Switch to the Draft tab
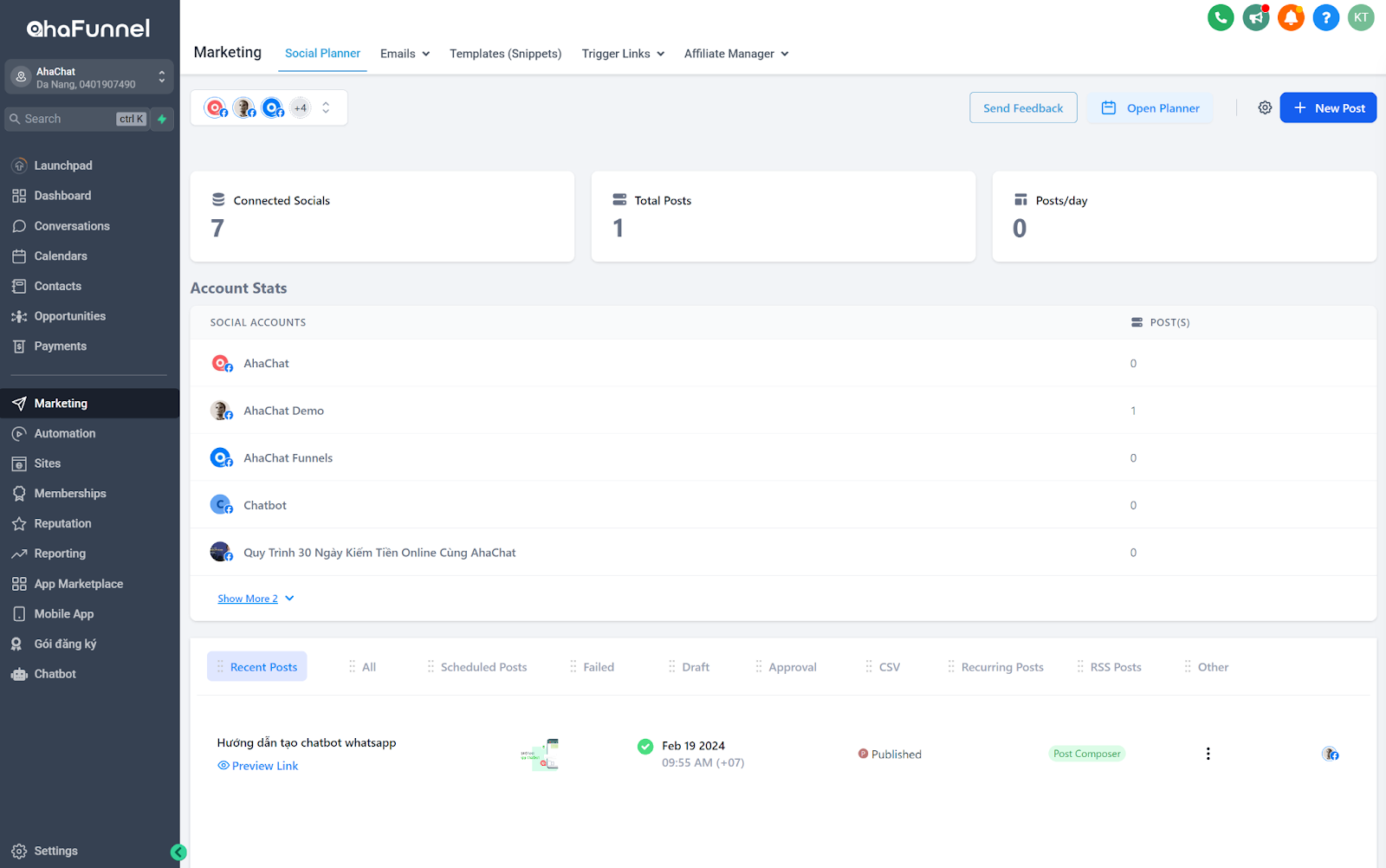 [690, 667]
